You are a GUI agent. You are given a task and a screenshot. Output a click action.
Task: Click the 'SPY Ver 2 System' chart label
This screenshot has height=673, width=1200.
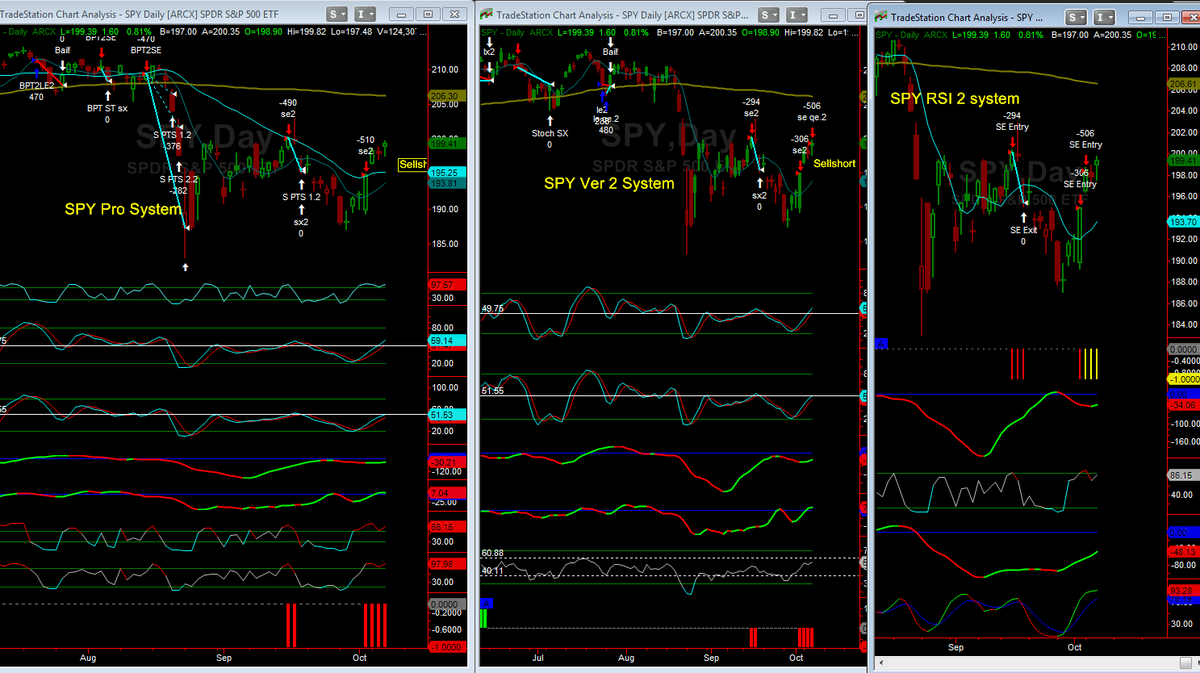click(610, 183)
